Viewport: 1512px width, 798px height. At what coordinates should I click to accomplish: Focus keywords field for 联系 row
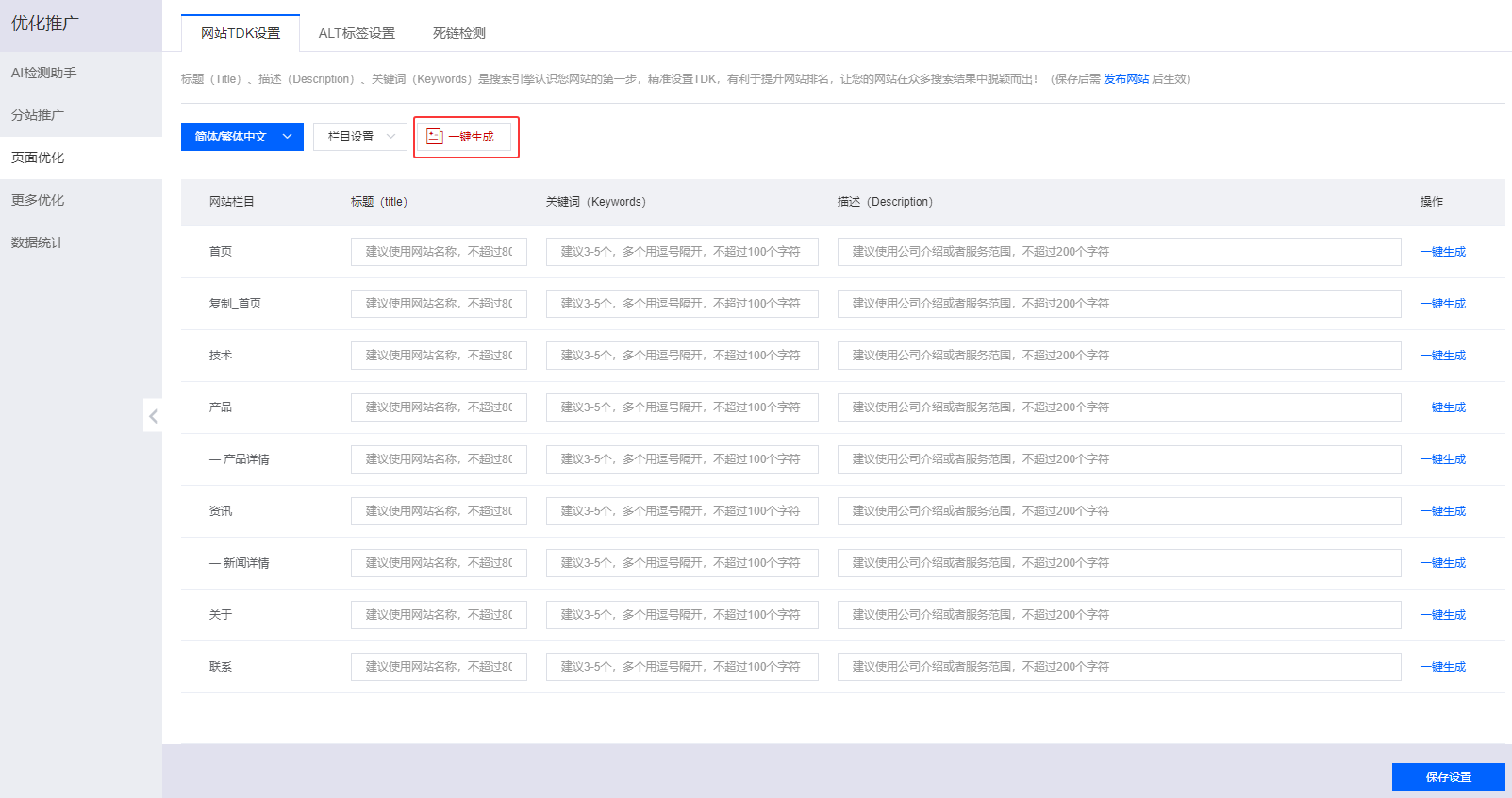(x=682, y=667)
